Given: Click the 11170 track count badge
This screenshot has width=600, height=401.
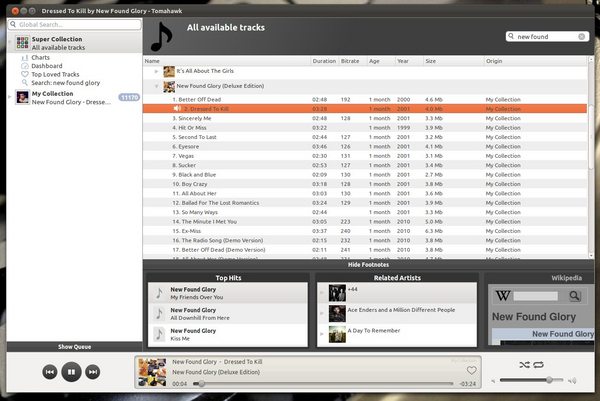Looking at the screenshot, I should click(129, 97).
